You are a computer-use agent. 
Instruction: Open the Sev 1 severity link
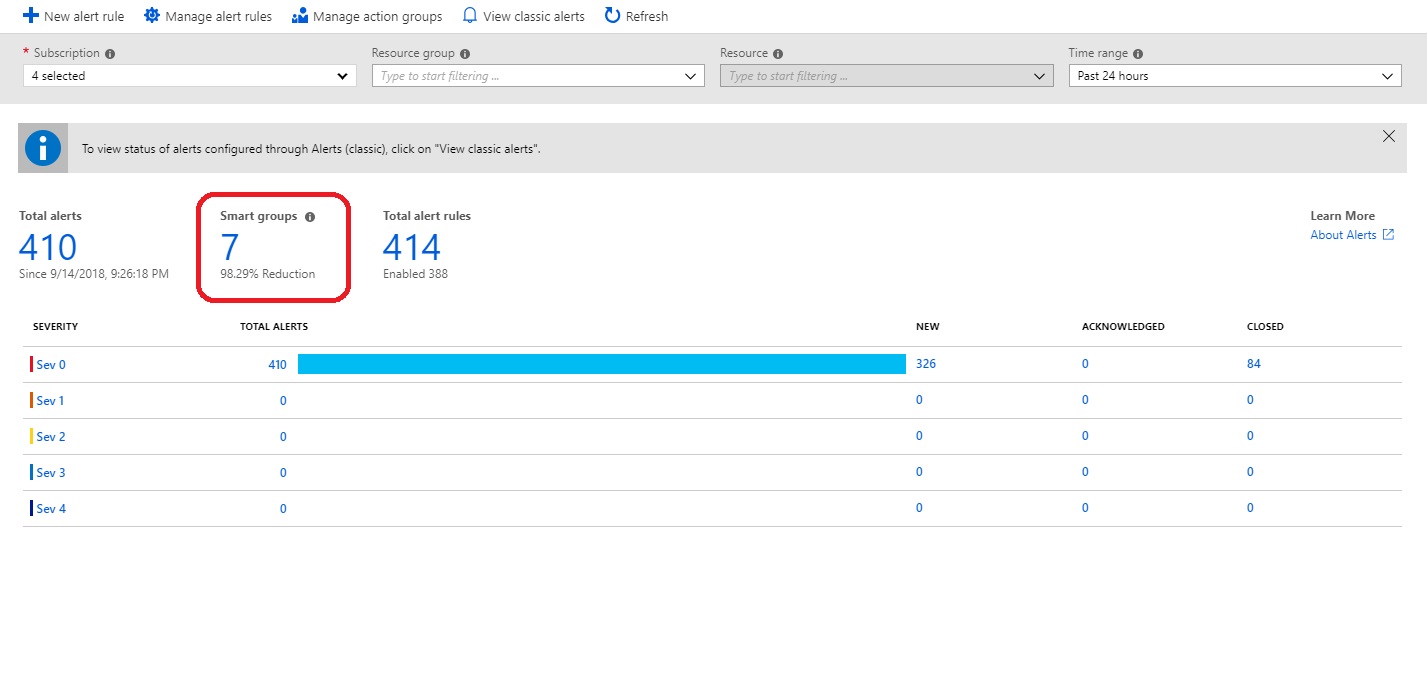50,401
